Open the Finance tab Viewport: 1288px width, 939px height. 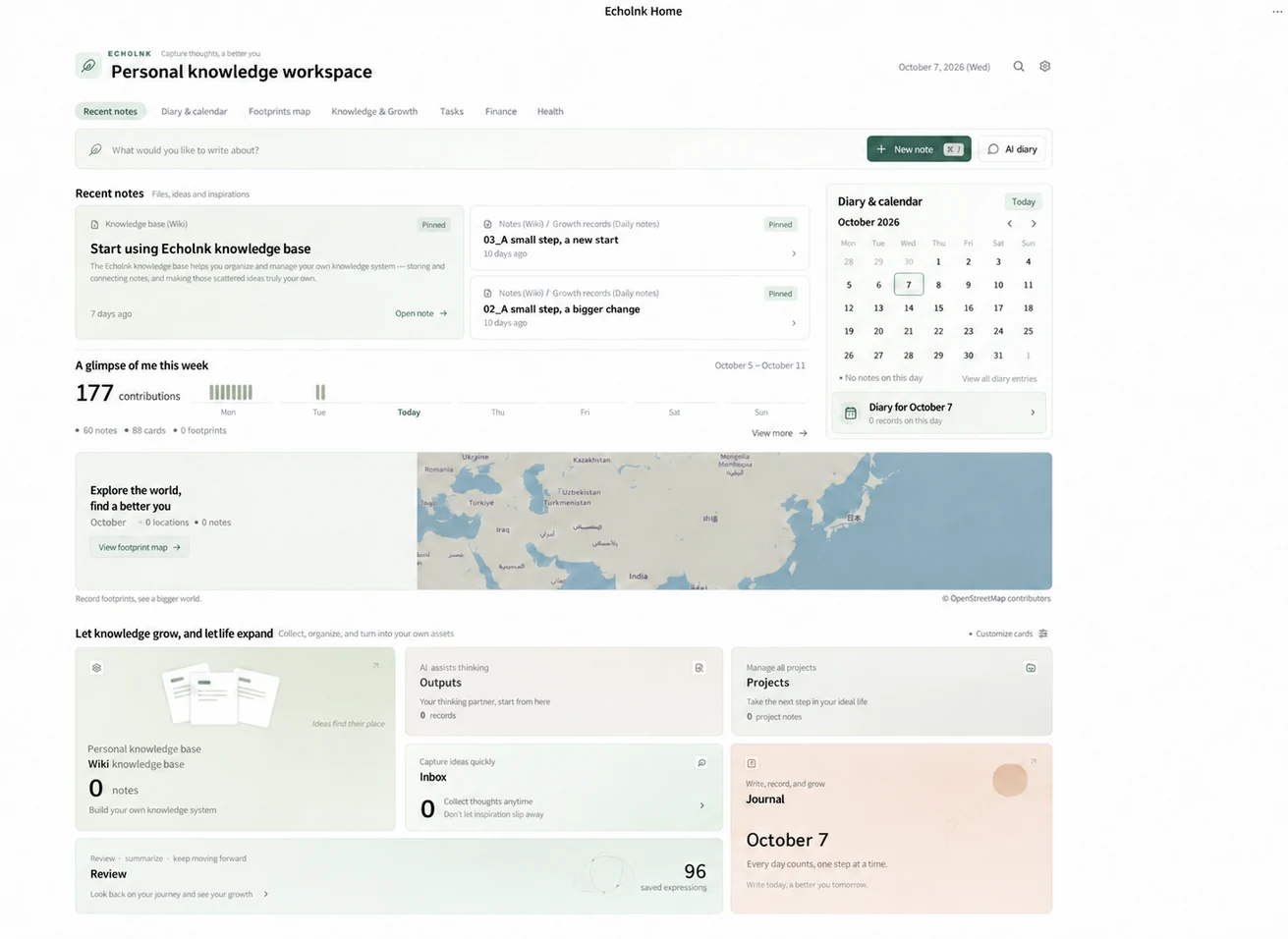tap(500, 111)
